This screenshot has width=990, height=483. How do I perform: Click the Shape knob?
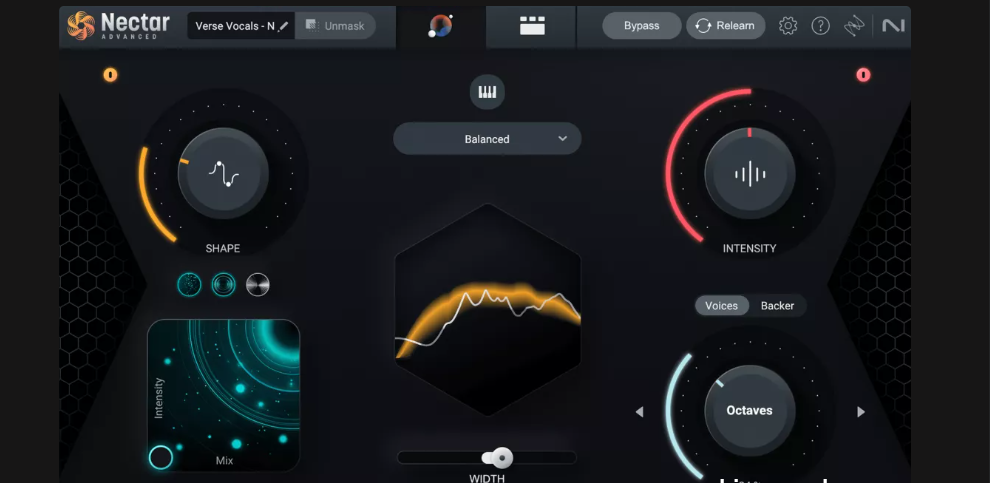[x=223, y=174]
